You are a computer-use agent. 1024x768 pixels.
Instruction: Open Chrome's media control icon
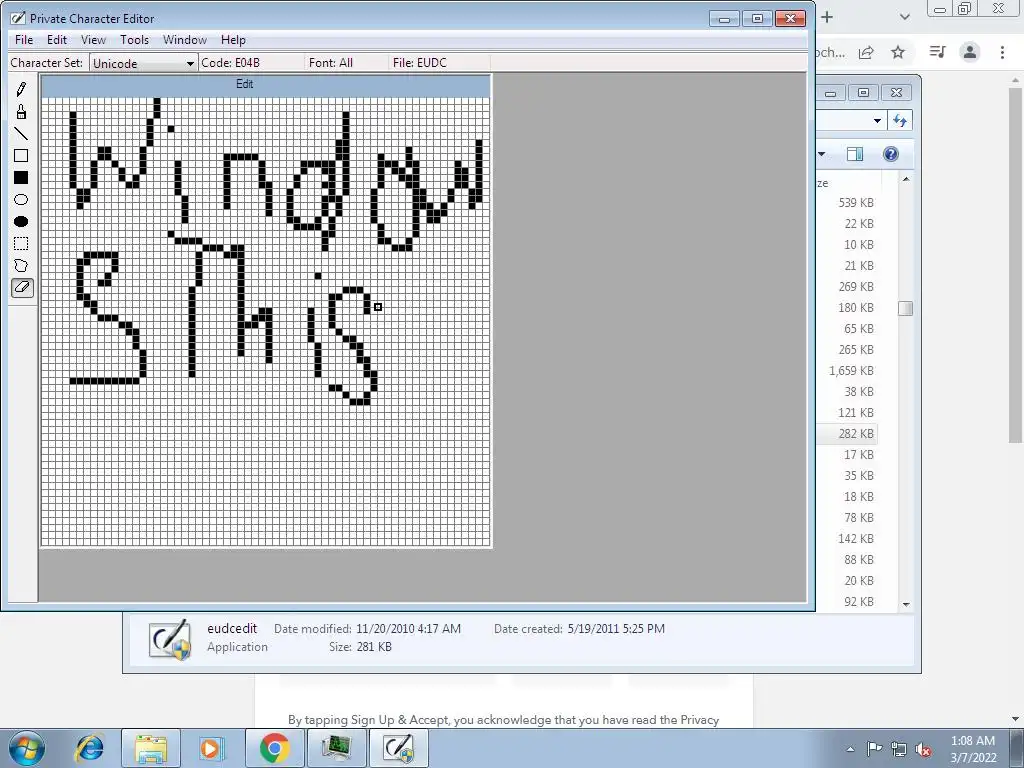pyautogui.click(x=937, y=52)
